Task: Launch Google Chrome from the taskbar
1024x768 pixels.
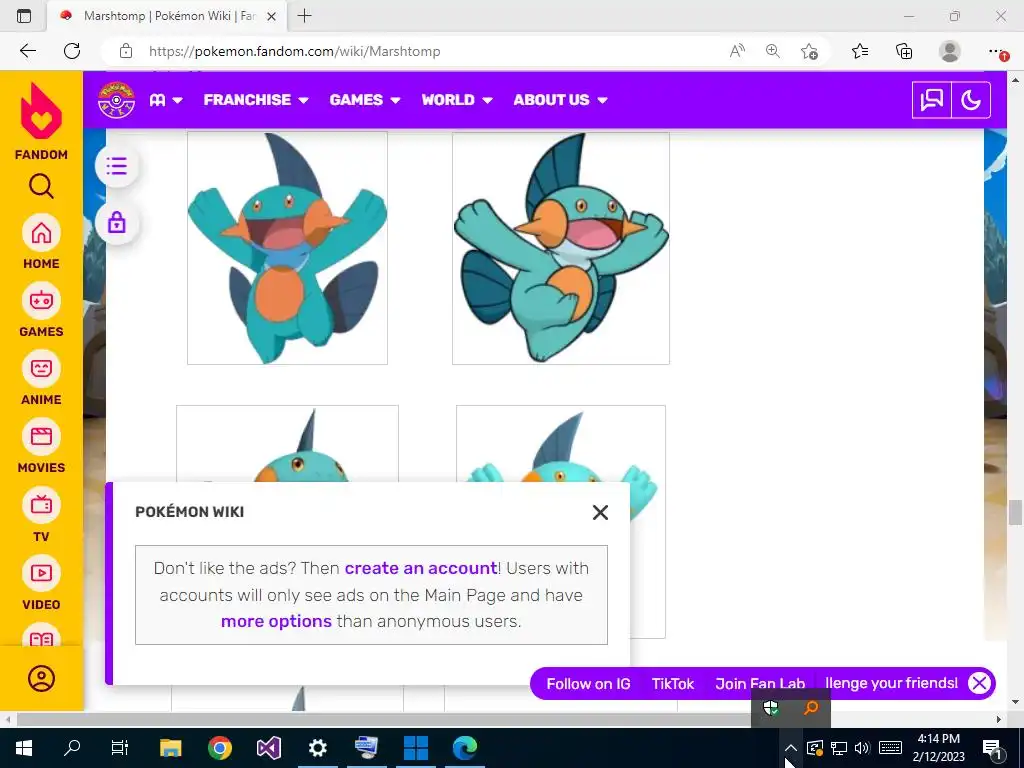Action: click(219, 748)
